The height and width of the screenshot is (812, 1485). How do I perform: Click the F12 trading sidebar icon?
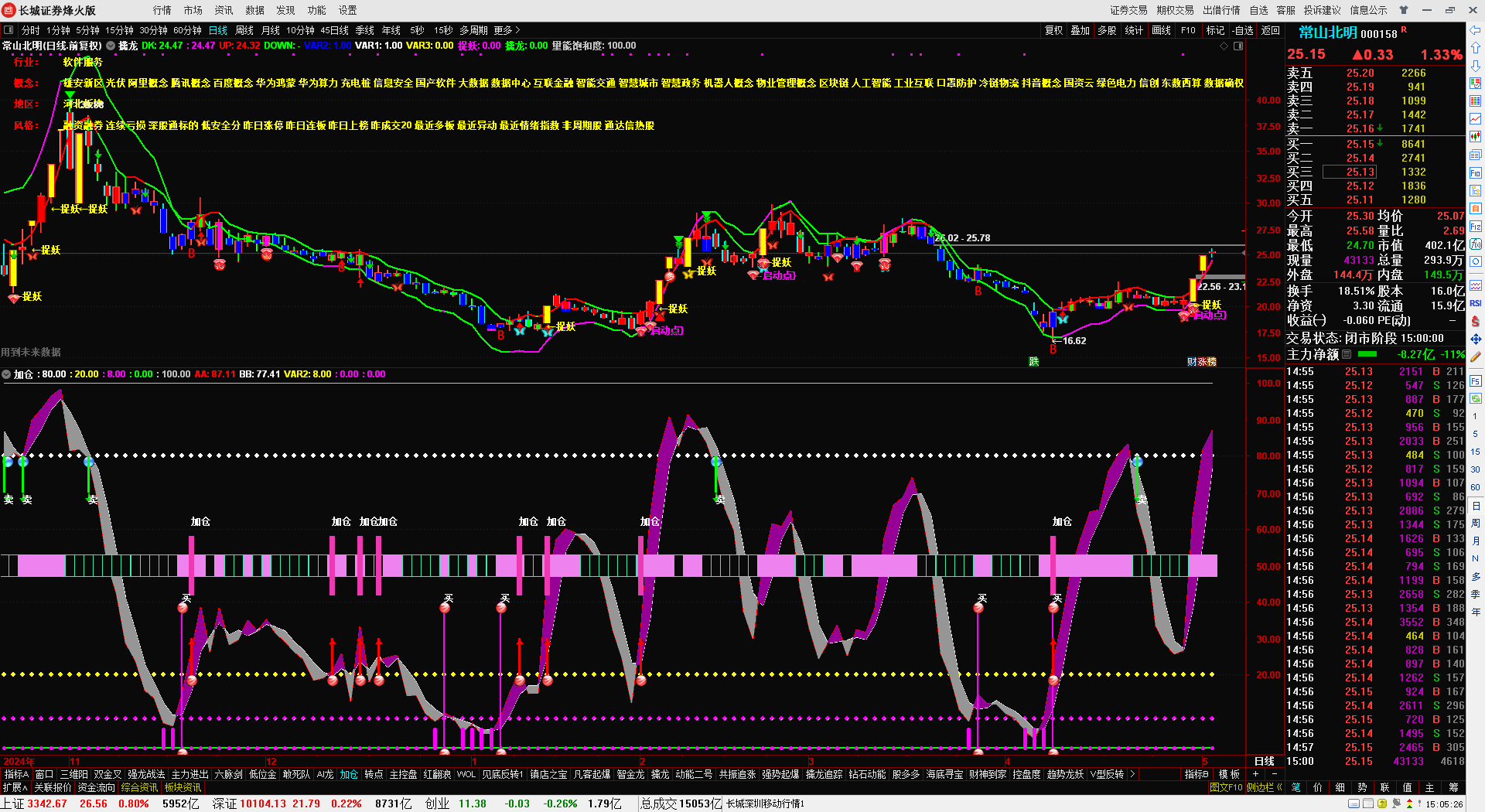(1476, 227)
